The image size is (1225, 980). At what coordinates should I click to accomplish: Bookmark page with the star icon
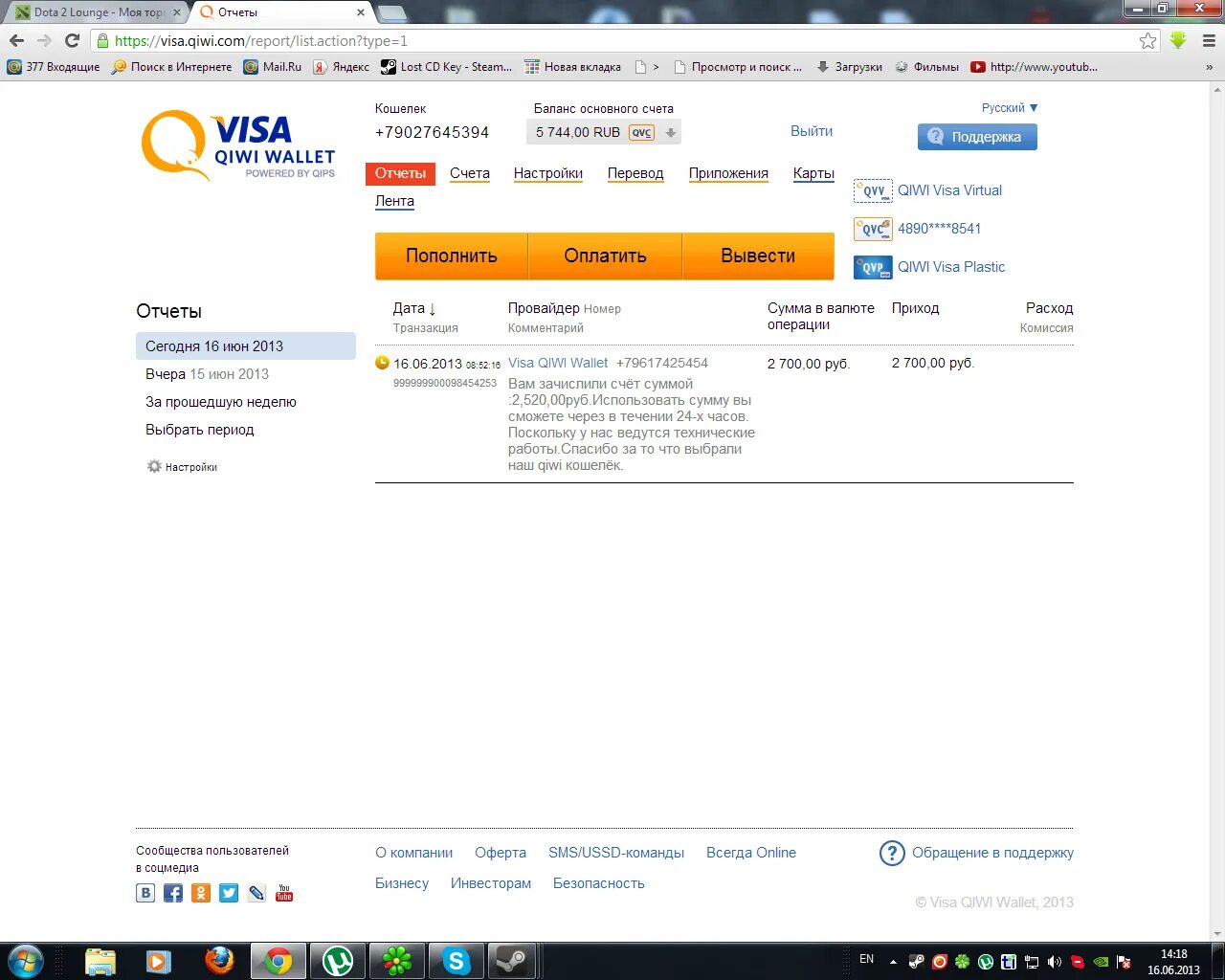(1147, 41)
